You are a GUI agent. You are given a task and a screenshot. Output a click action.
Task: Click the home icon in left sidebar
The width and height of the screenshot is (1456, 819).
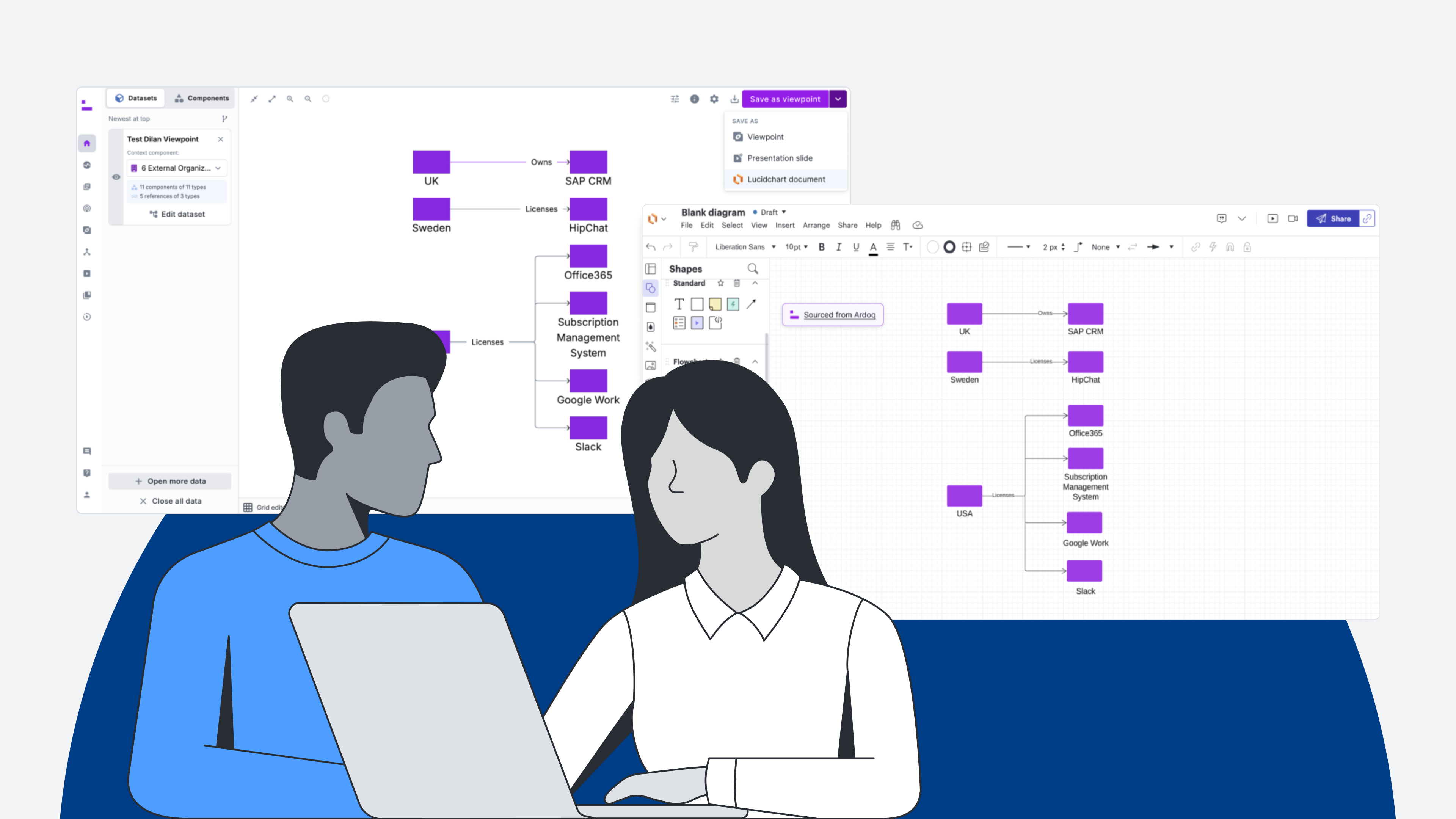(87, 143)
